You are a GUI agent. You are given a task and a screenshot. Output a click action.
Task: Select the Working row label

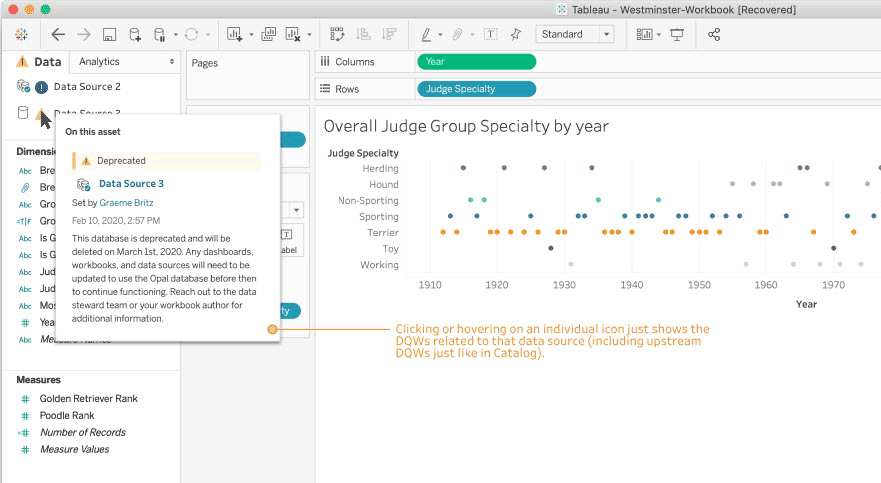tap(379, 265)
